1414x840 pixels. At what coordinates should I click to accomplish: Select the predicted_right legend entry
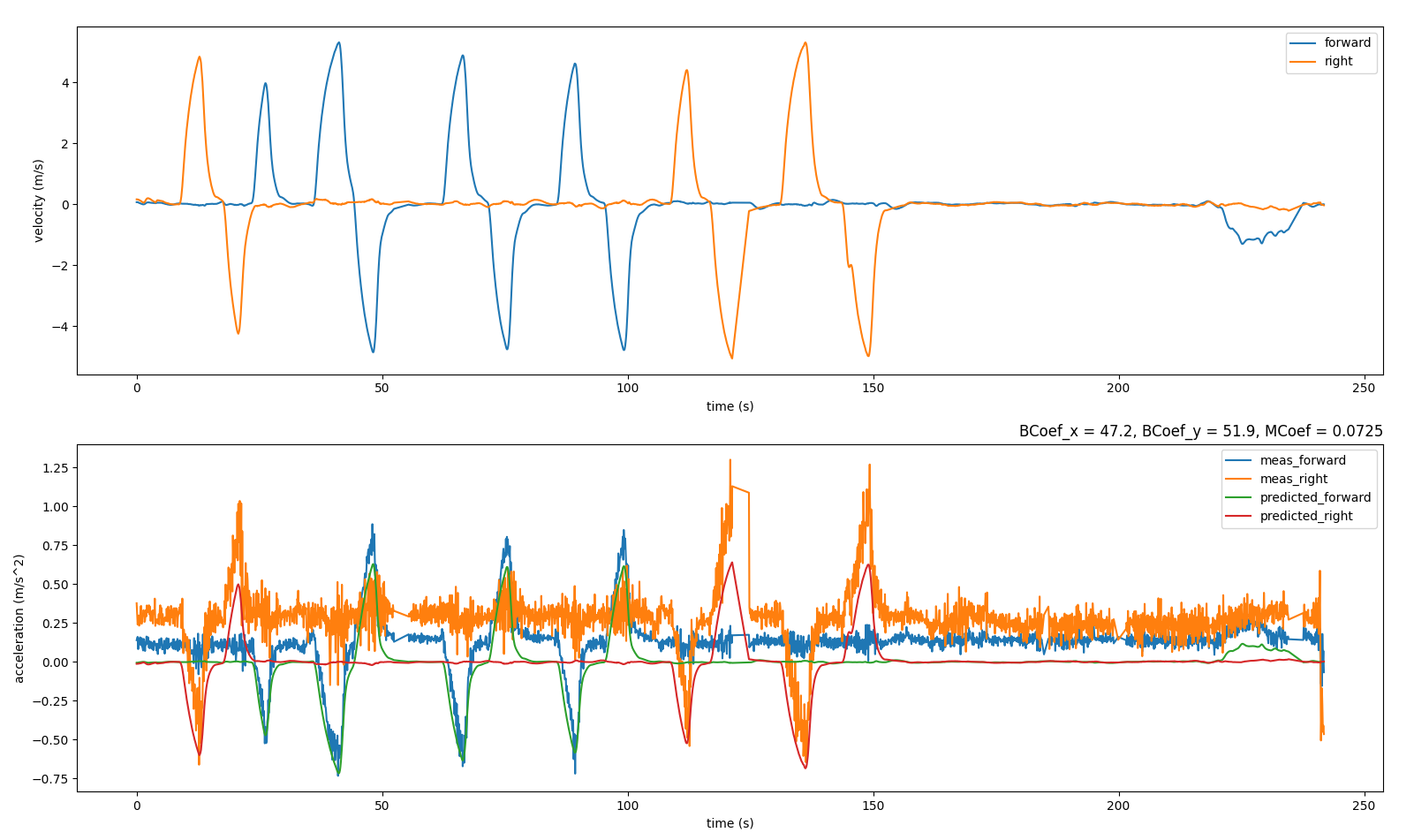[x=1305, y=516]
